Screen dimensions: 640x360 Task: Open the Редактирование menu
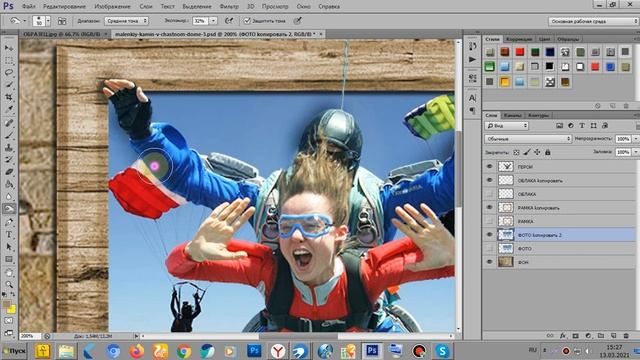[64, 7]
